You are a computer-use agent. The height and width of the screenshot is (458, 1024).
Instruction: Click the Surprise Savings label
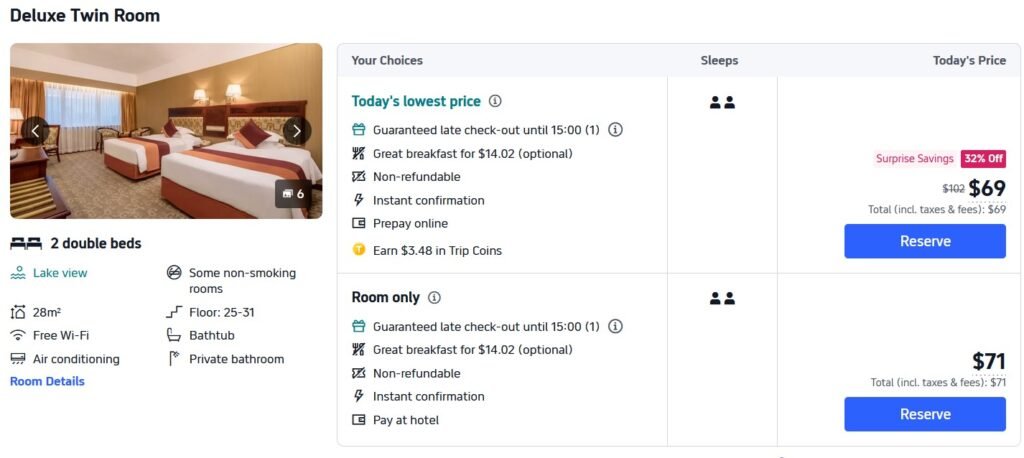coord(914,159)
